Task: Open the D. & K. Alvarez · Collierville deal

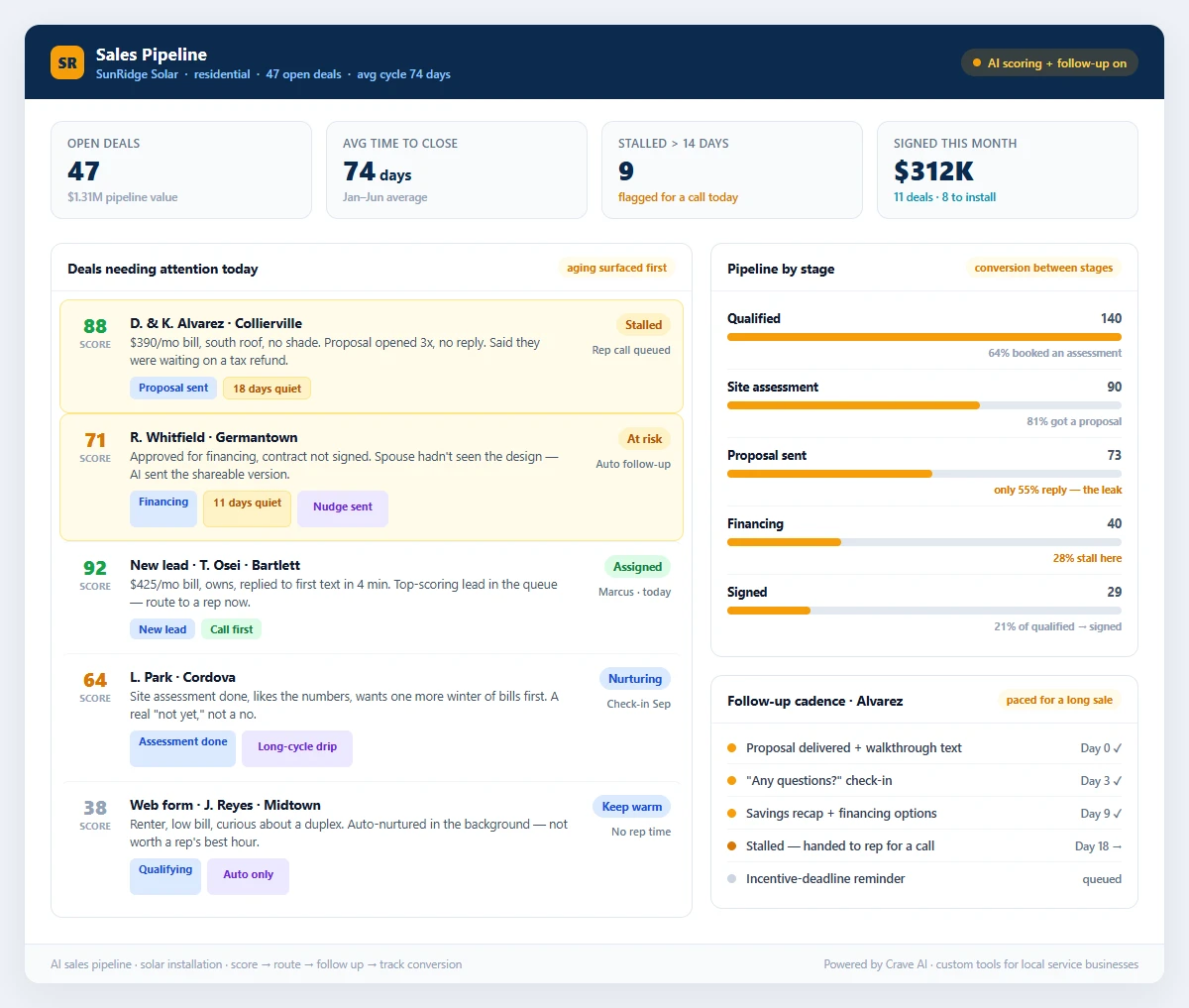Action: pos(372,356)
